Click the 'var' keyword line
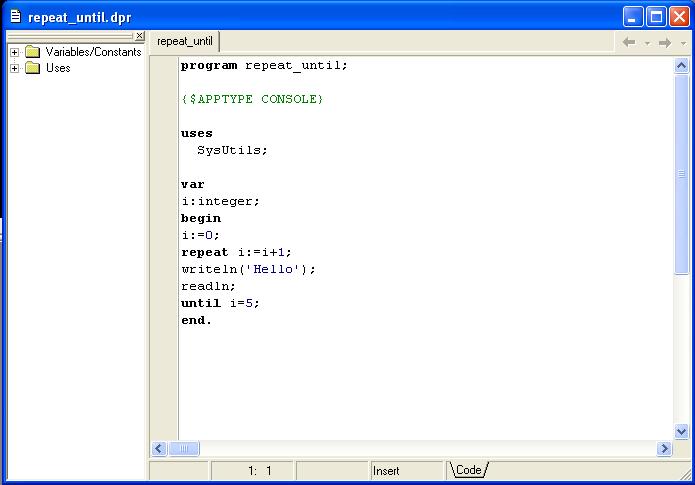The height and width of the screenshot is (485, 695). [192, 184]
